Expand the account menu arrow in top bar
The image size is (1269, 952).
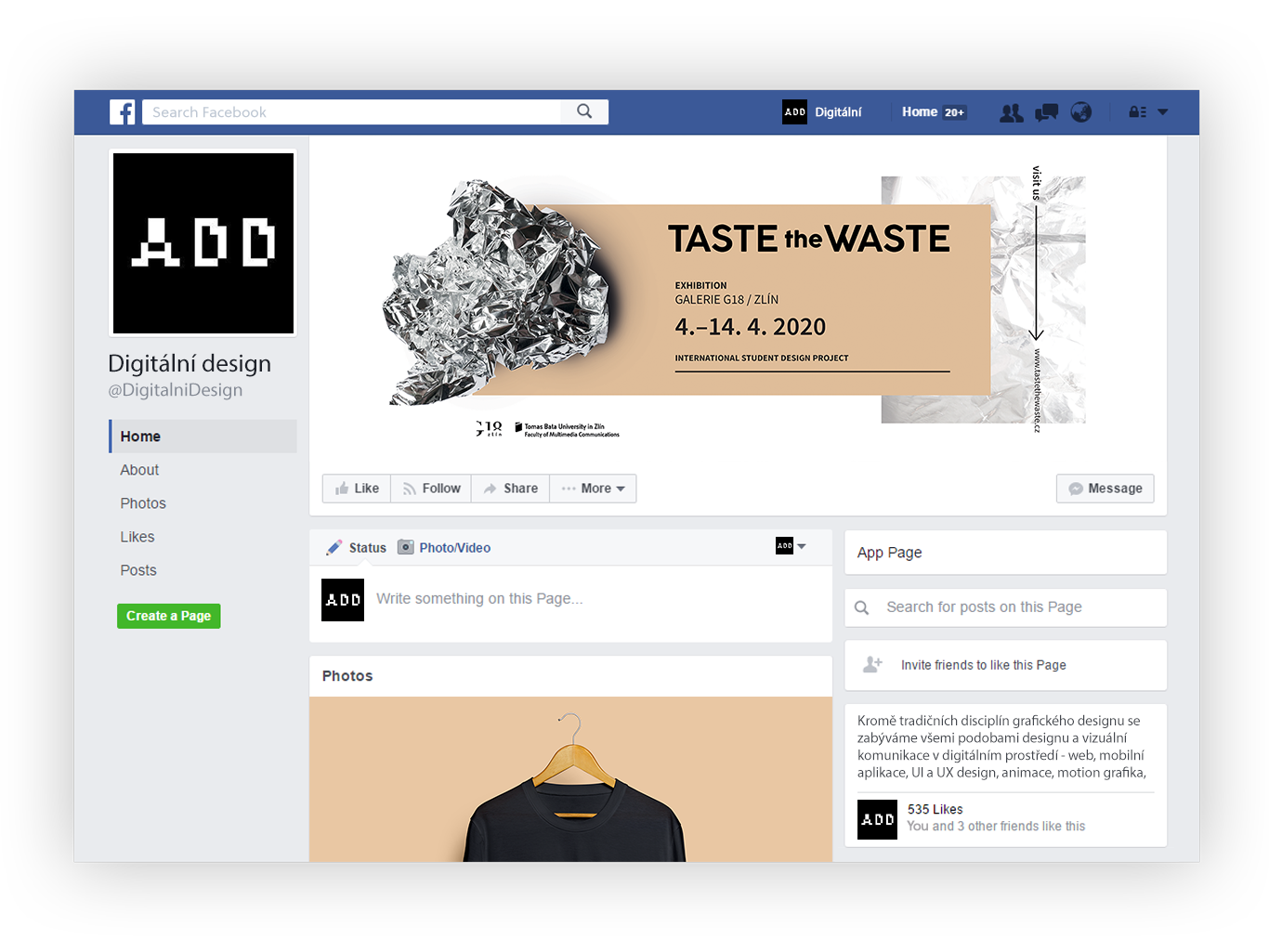(1162, 112)
